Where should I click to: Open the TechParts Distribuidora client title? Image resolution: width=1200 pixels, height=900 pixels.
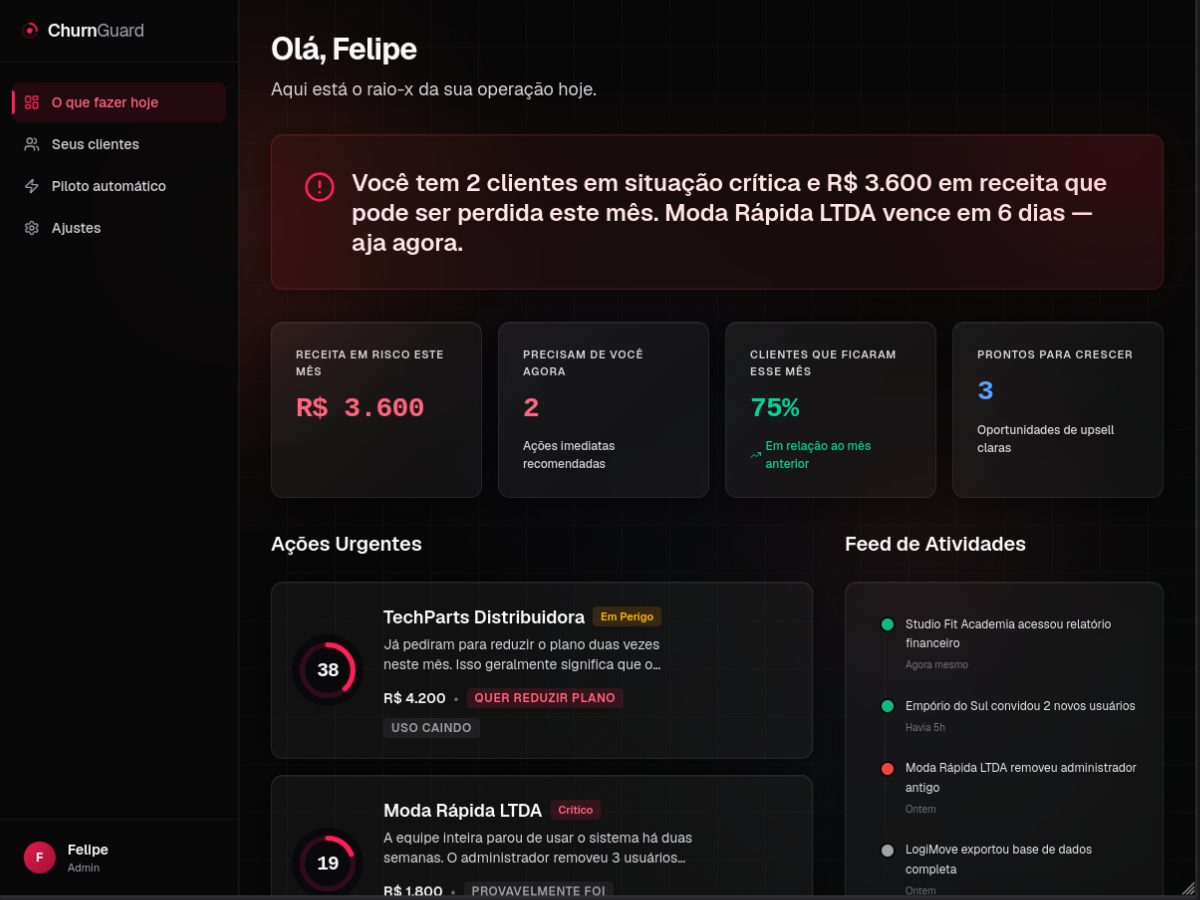pyautogui.click(x=484, y=616)
